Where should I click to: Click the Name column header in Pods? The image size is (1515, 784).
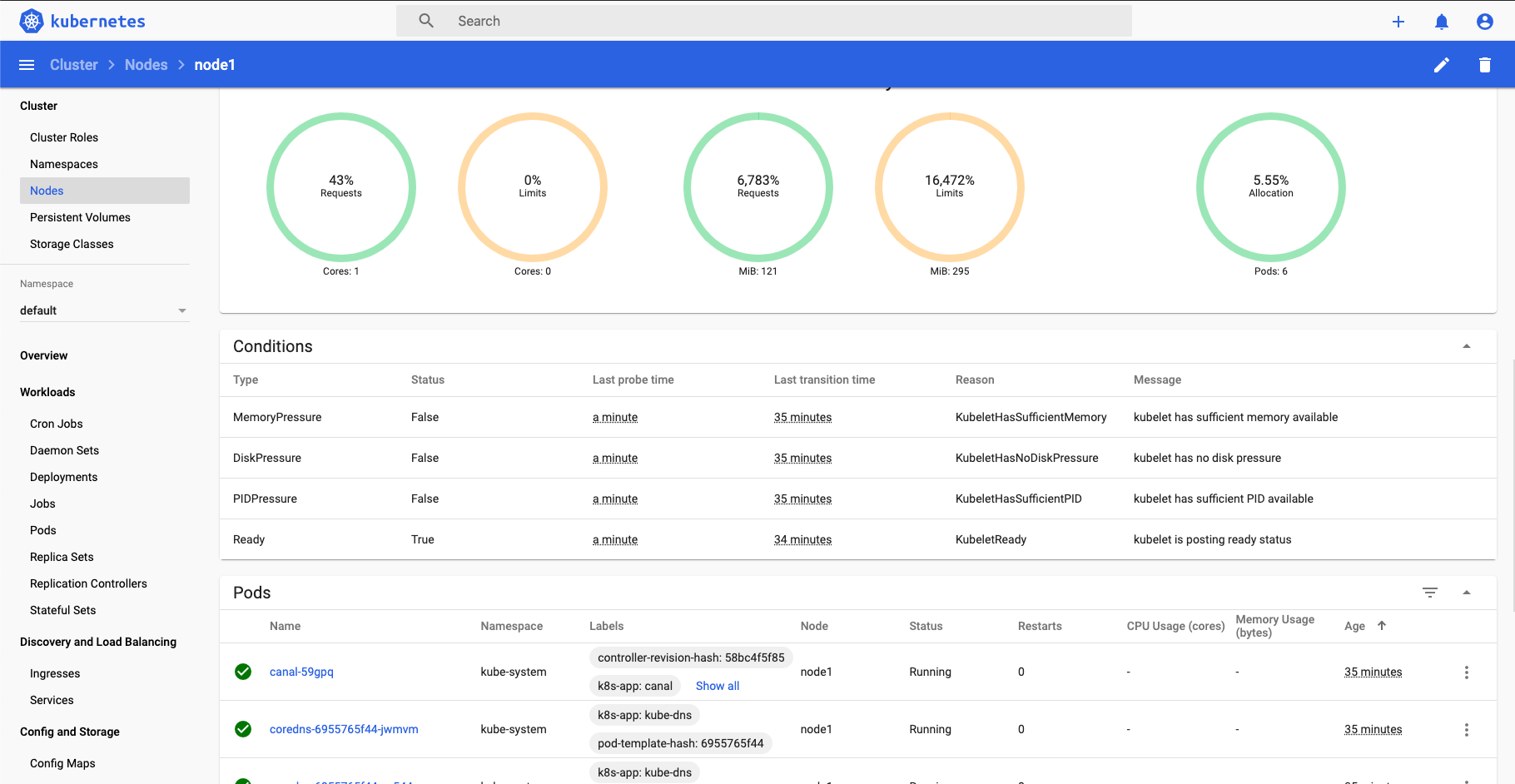pos(285,626)
